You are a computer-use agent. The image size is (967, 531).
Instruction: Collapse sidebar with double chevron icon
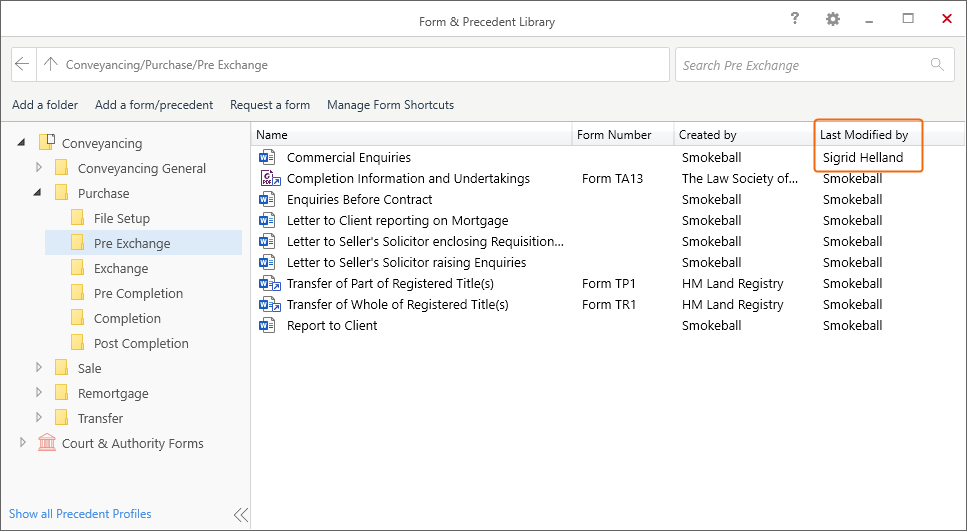tap(241, 514)
